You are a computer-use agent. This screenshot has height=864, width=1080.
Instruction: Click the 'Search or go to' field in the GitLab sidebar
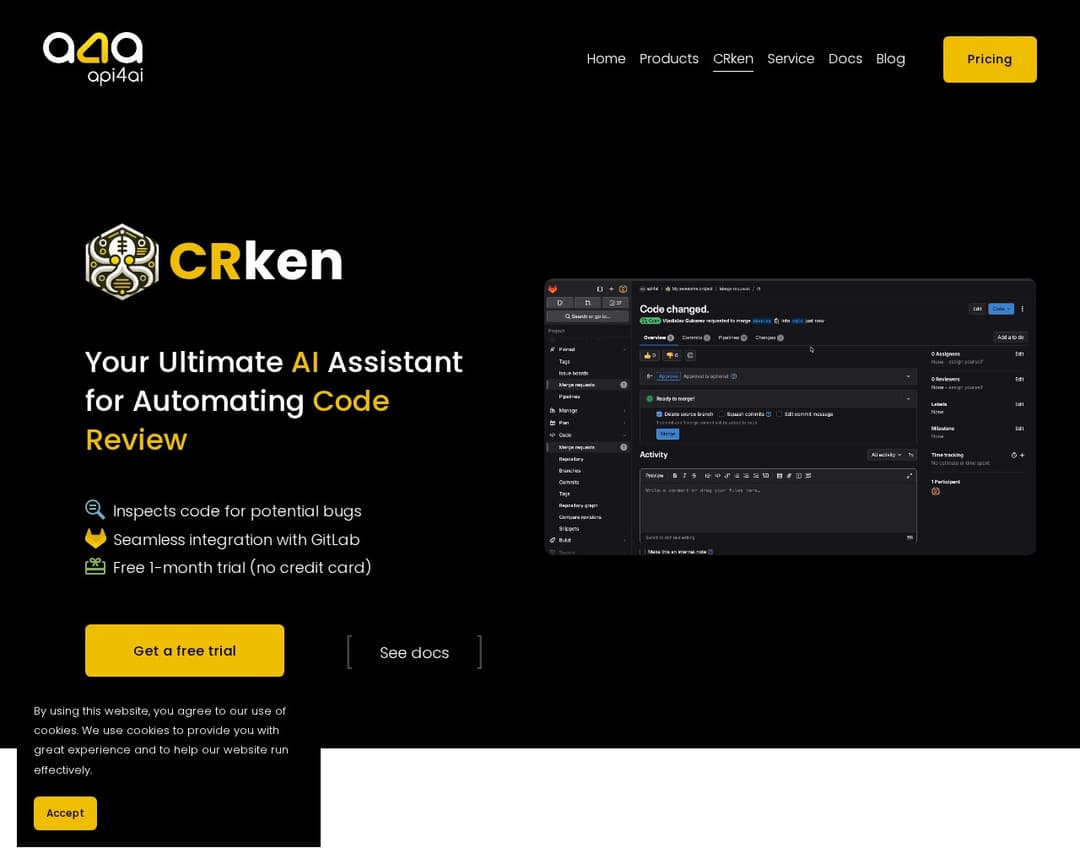click(x=588, y=316)
